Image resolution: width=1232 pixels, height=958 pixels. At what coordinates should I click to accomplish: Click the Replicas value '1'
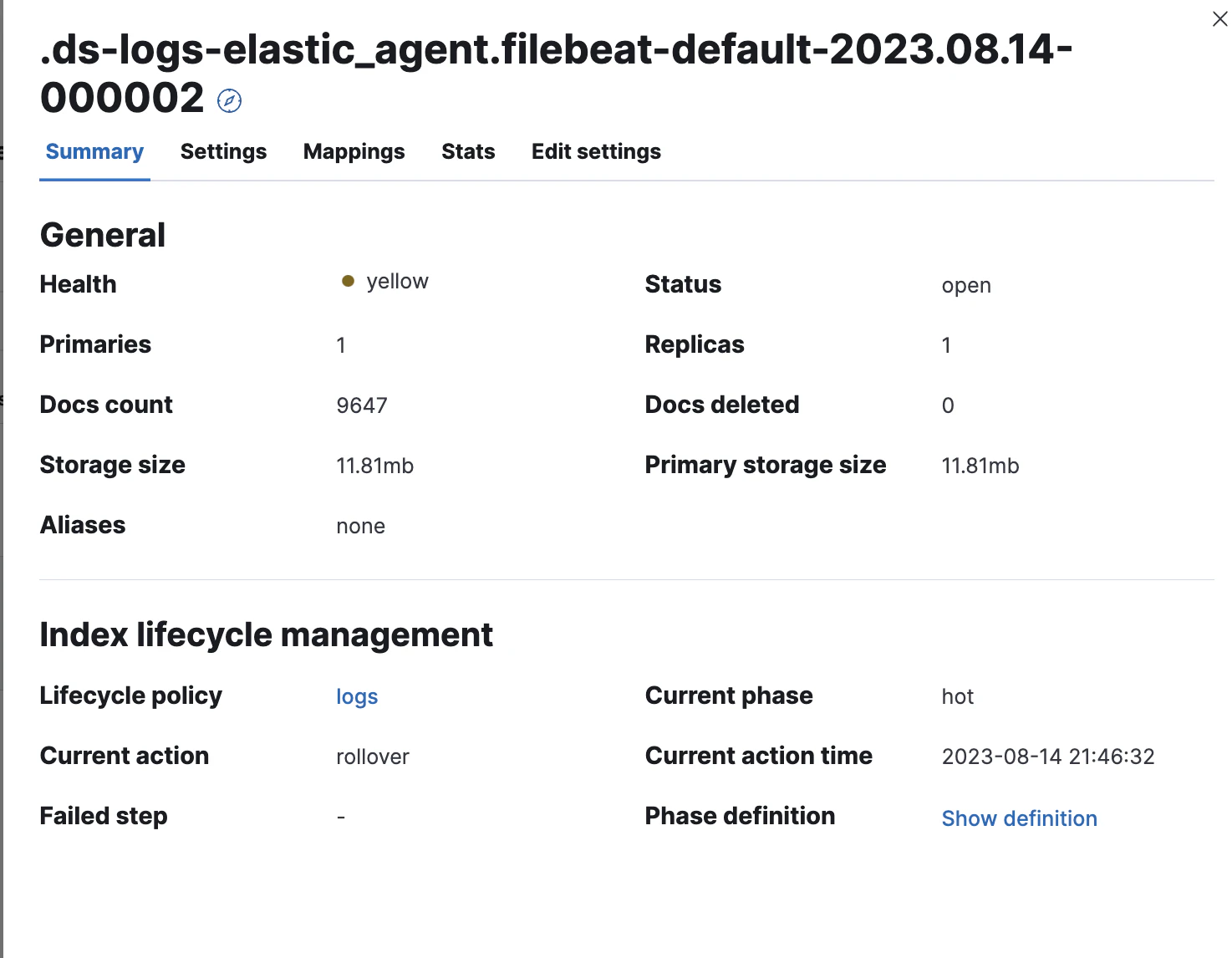(946, 346)
